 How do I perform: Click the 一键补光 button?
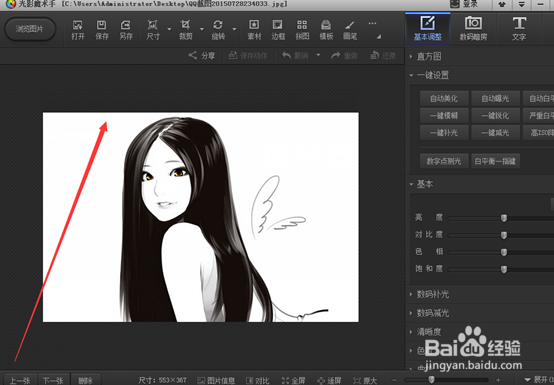tap(444, 133)
